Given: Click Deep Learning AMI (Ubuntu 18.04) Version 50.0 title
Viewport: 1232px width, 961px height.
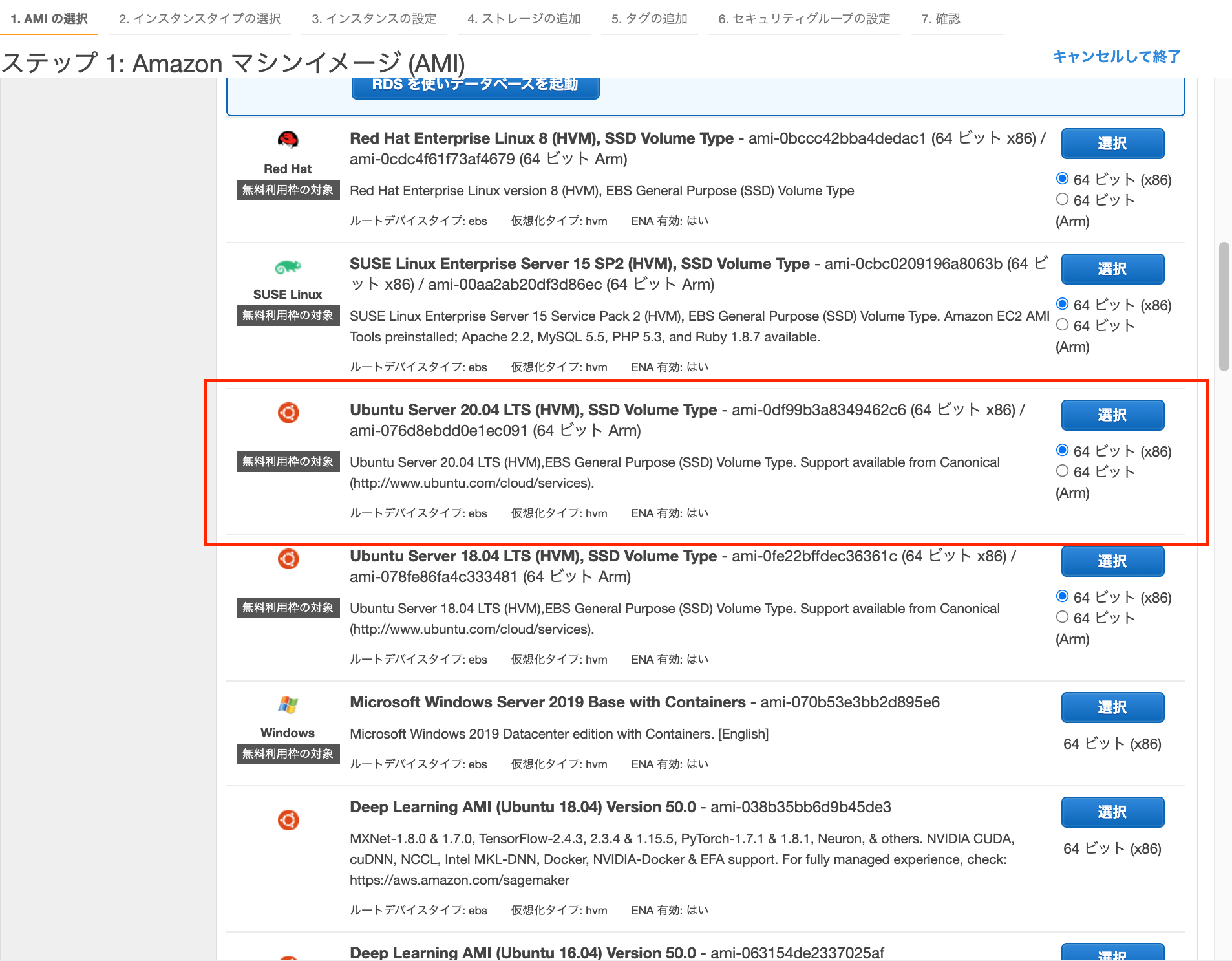Looking at the screenshot, I should [523, 807].
